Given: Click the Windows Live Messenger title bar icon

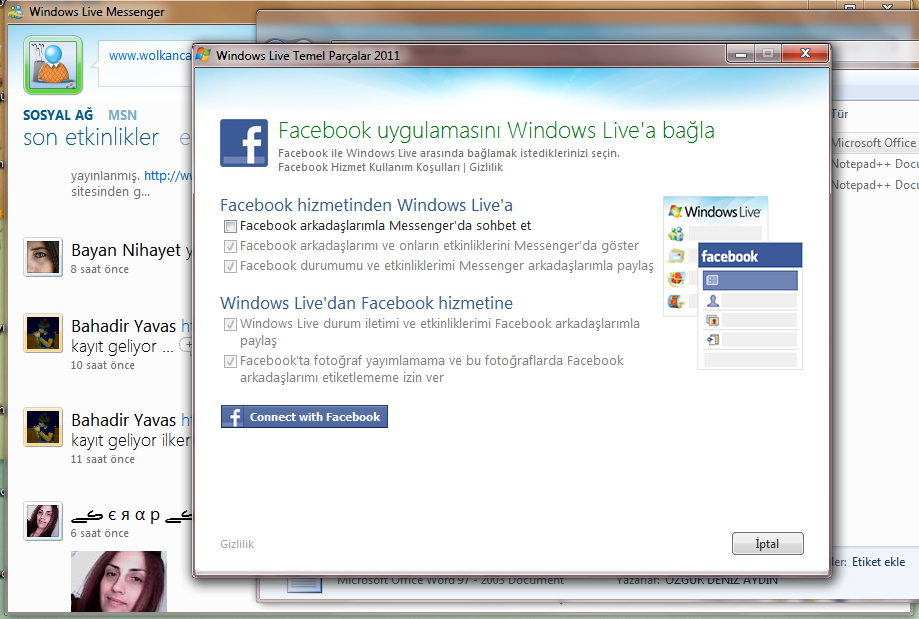Looking at the screenshot, I should click(x=16, y=14).
